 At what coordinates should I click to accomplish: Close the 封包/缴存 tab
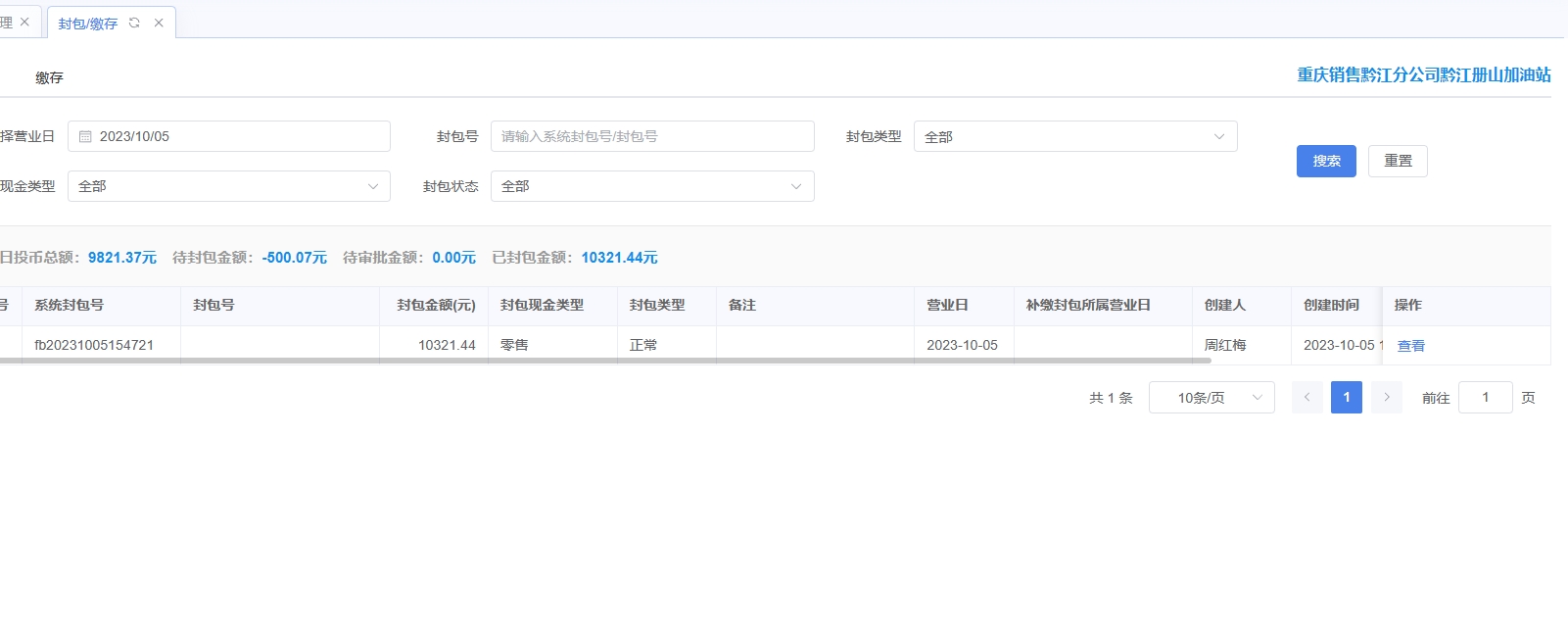coord(159,23)
